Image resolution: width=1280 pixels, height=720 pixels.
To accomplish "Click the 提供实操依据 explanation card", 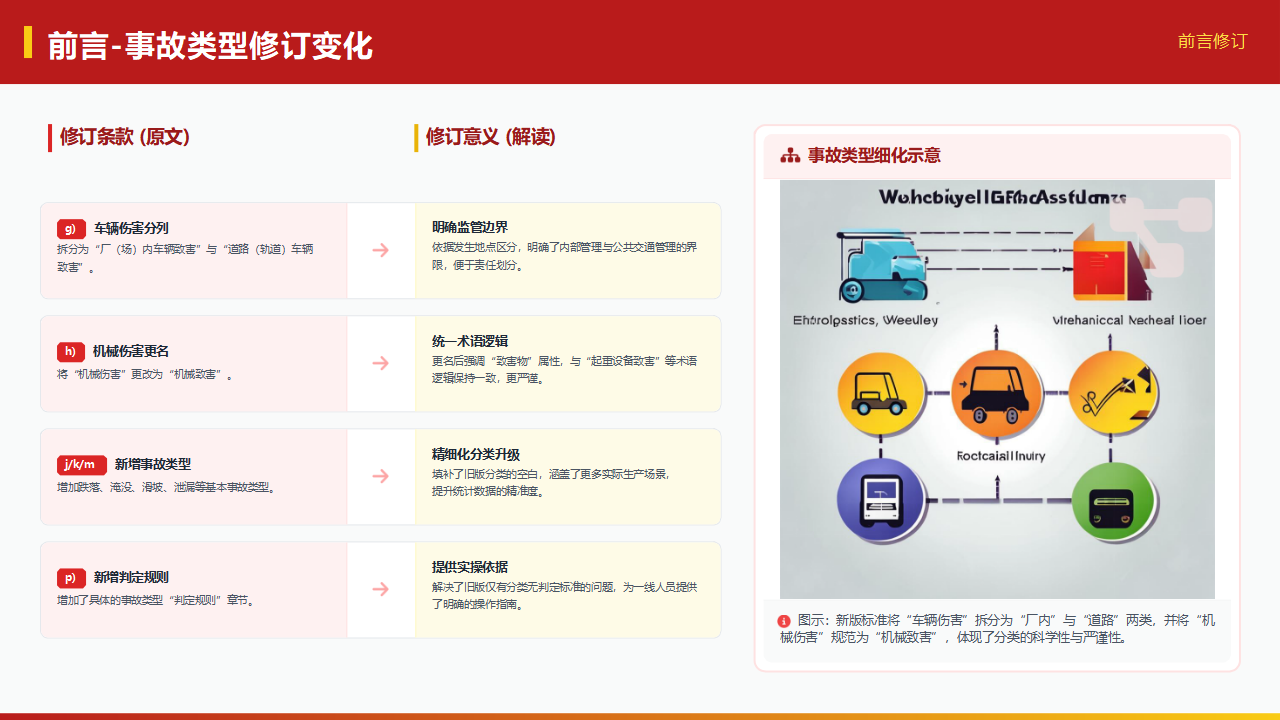I will tap(567, 589).
